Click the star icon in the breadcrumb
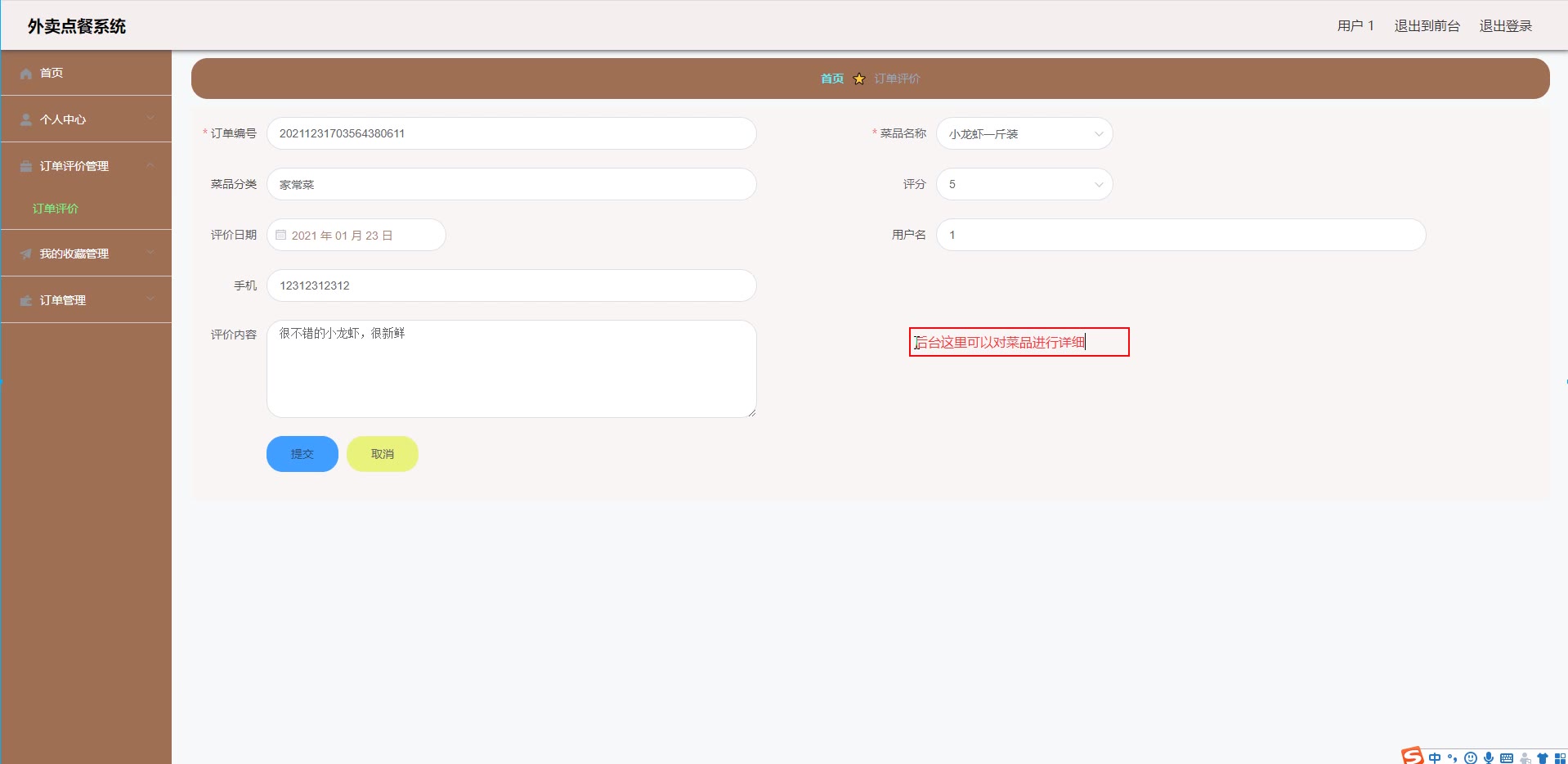The height and width of the screenshot is (764, 1568). coord(859,79)
